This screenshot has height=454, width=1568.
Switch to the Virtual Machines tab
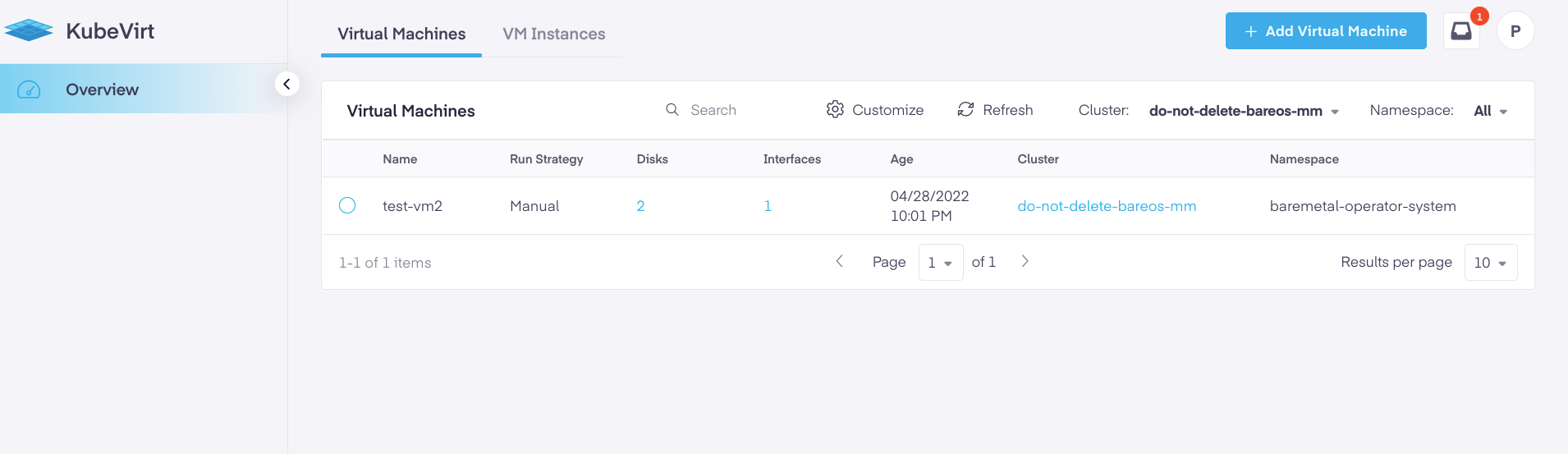point(401,34)
